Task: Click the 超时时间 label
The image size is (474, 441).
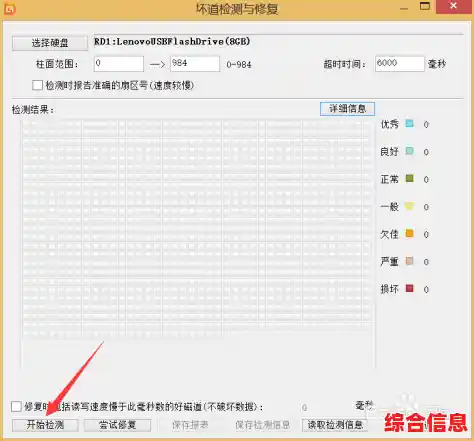Action: pyautogui.click(x=345, y=64)
